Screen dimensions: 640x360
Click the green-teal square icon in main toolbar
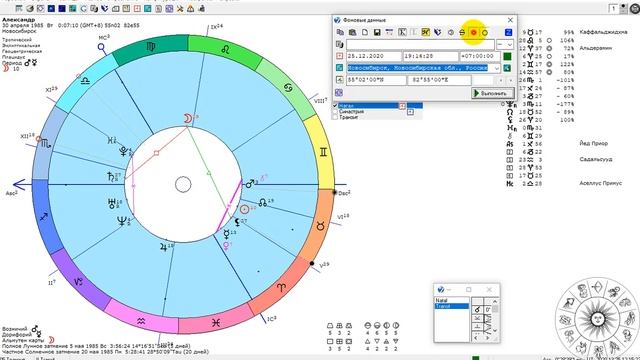click(72, 9)
